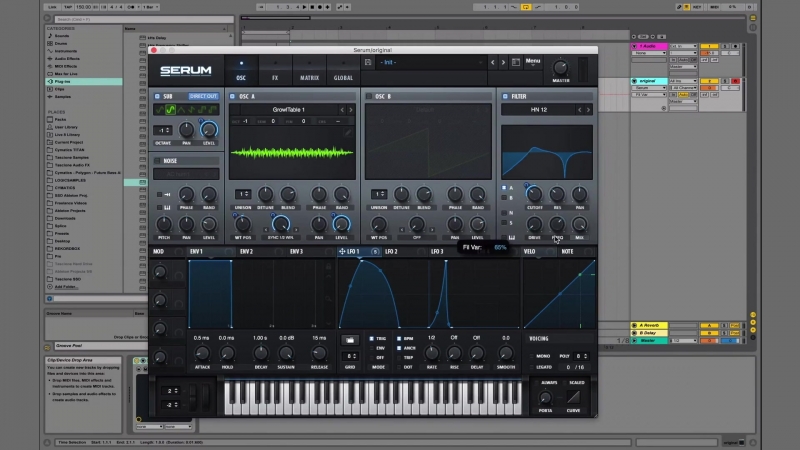The height and width of the screenshot is (450, 800).
Task: Open the GrowlTable 1 wavetable menu
Action: [x=288, y=110]
